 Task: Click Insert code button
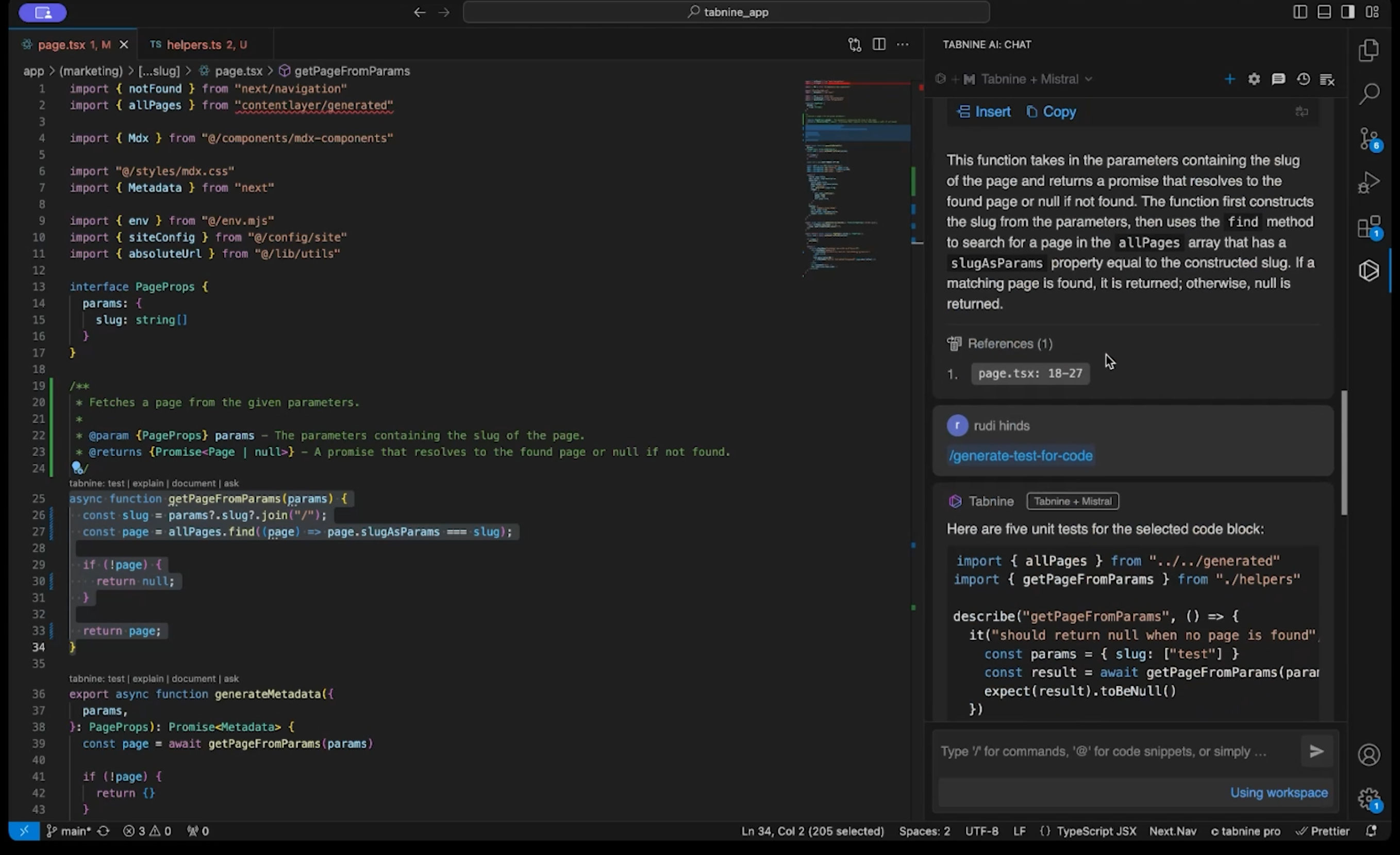tap(985, 111)
